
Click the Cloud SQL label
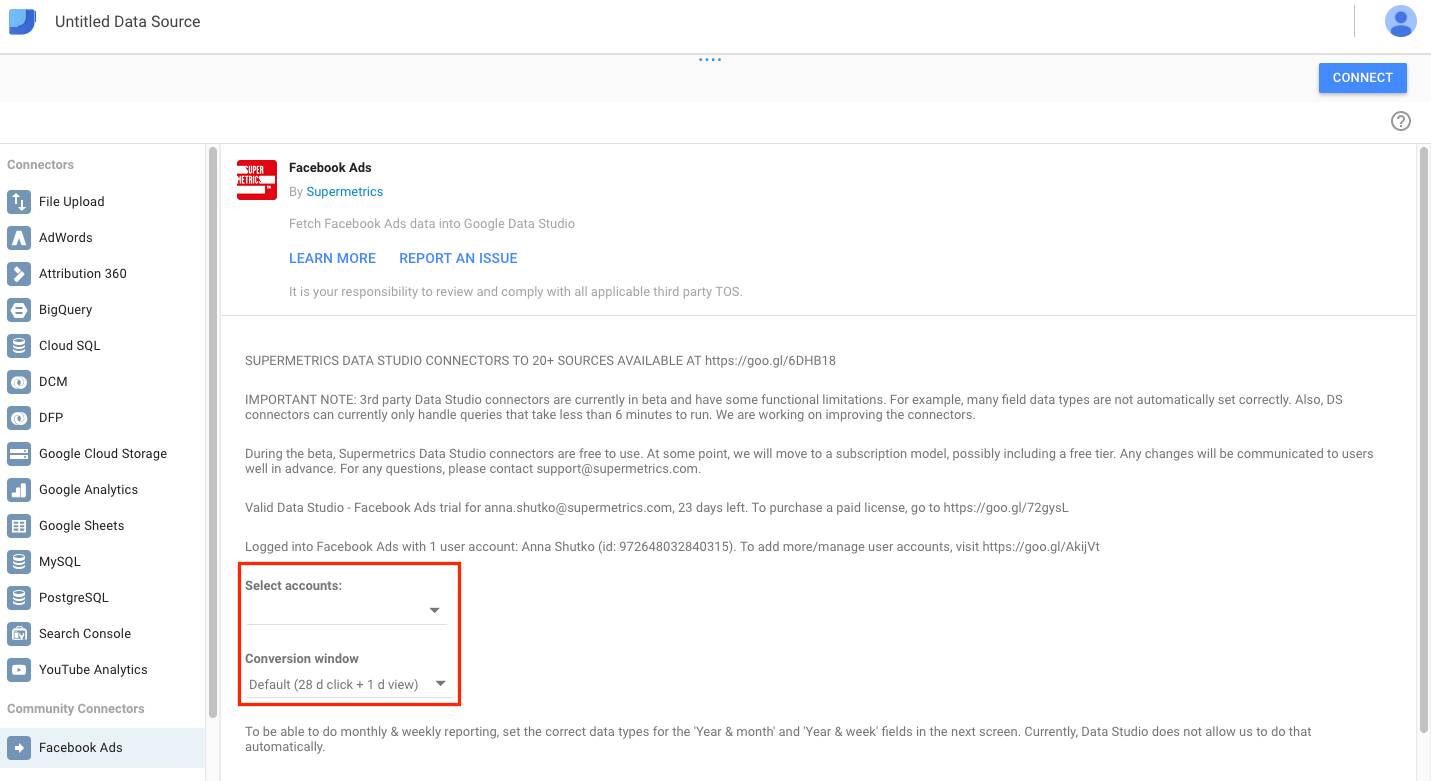(x=70, y=346)
